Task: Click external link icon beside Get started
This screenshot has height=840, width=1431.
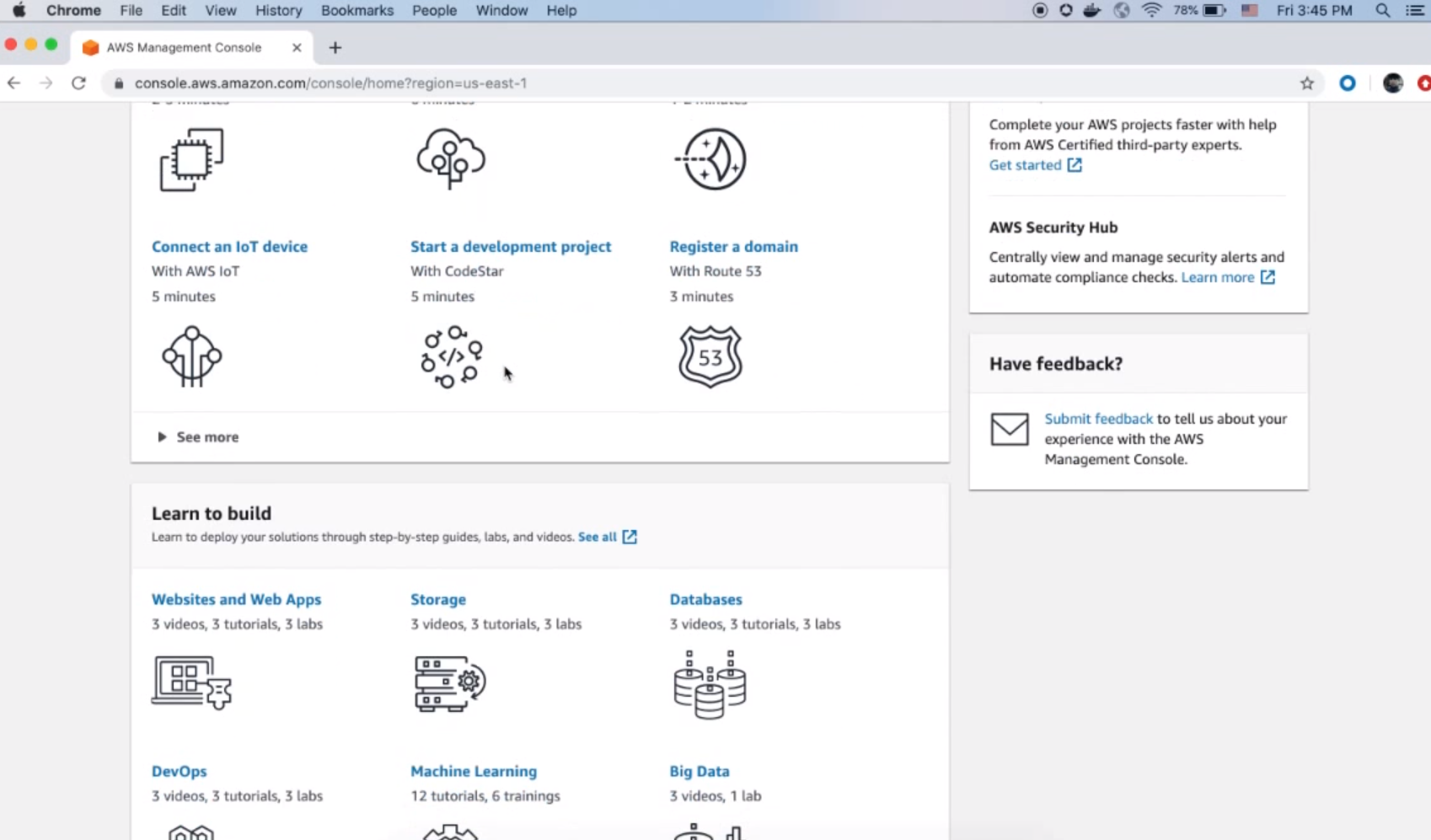Action: point(1075,165)
